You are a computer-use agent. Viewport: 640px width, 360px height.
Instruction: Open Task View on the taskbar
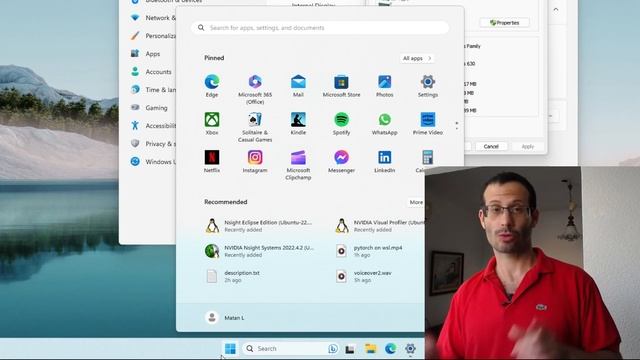click(x=350, y=349)
